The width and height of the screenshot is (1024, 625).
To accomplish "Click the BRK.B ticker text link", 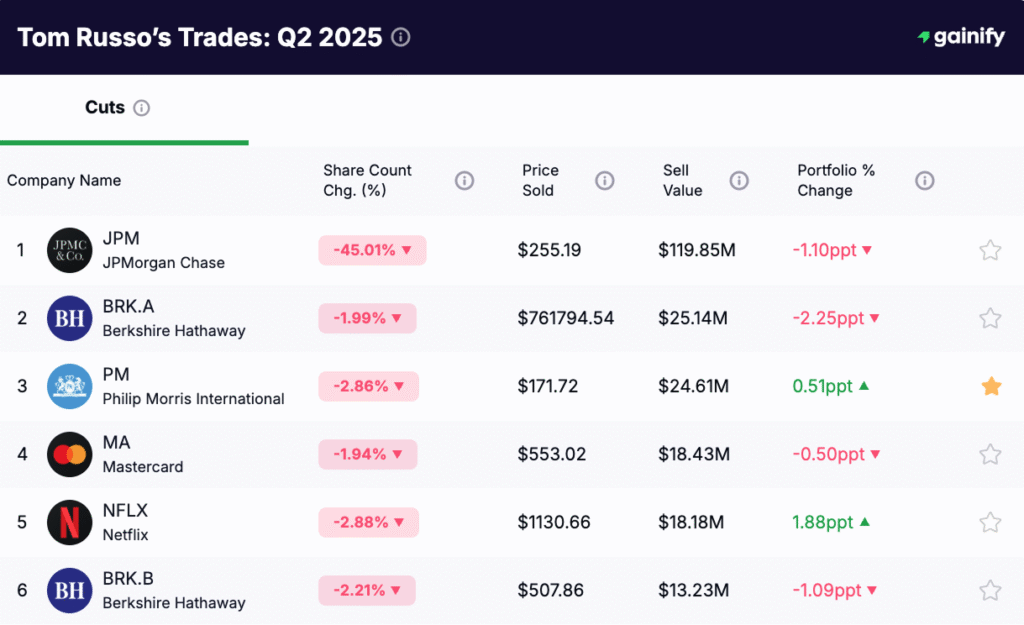I will pyautogui.click(x=128, y=578).
